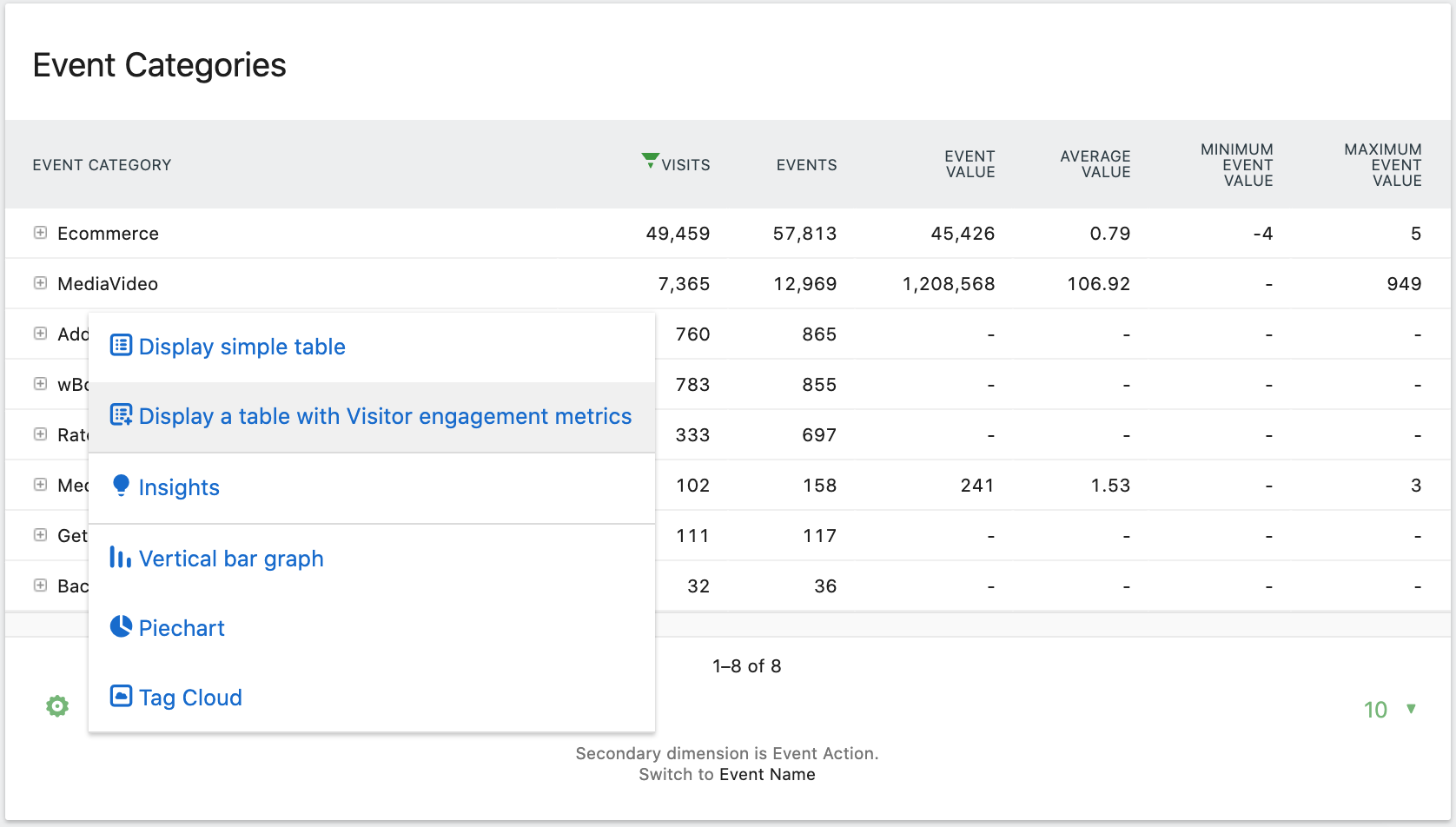Click the Event Category column header
The width and height of the screenshot is (1456, 827).
click(x=101, y=164)
